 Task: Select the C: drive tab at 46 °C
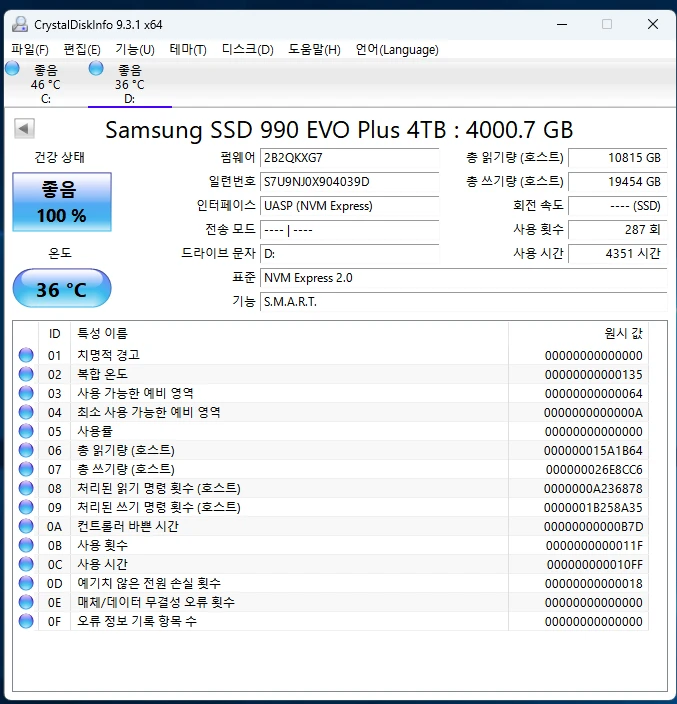coord(46,84)
